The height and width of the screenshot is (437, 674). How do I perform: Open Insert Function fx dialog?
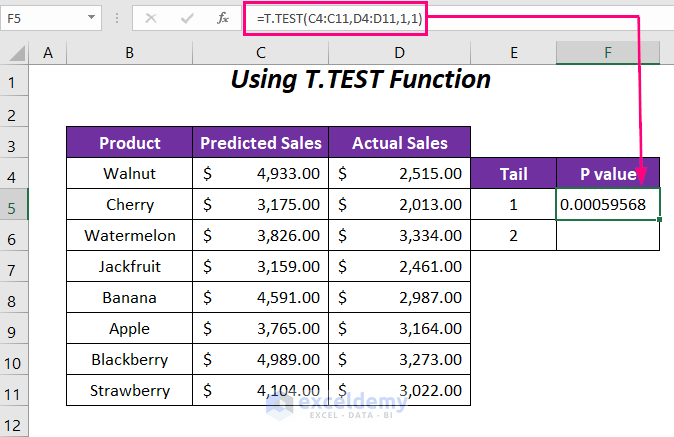(218, 18)
